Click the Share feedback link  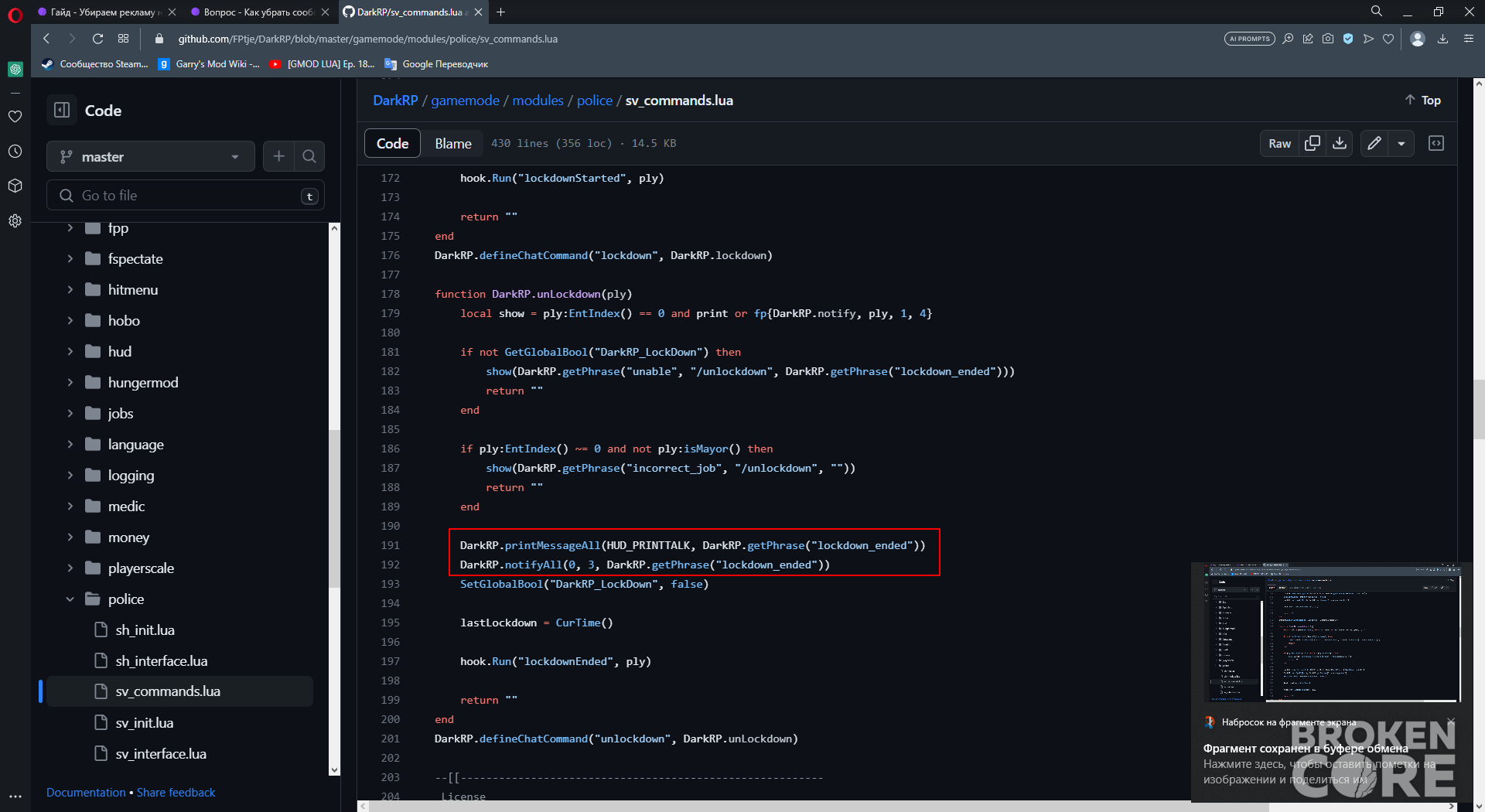176,793
